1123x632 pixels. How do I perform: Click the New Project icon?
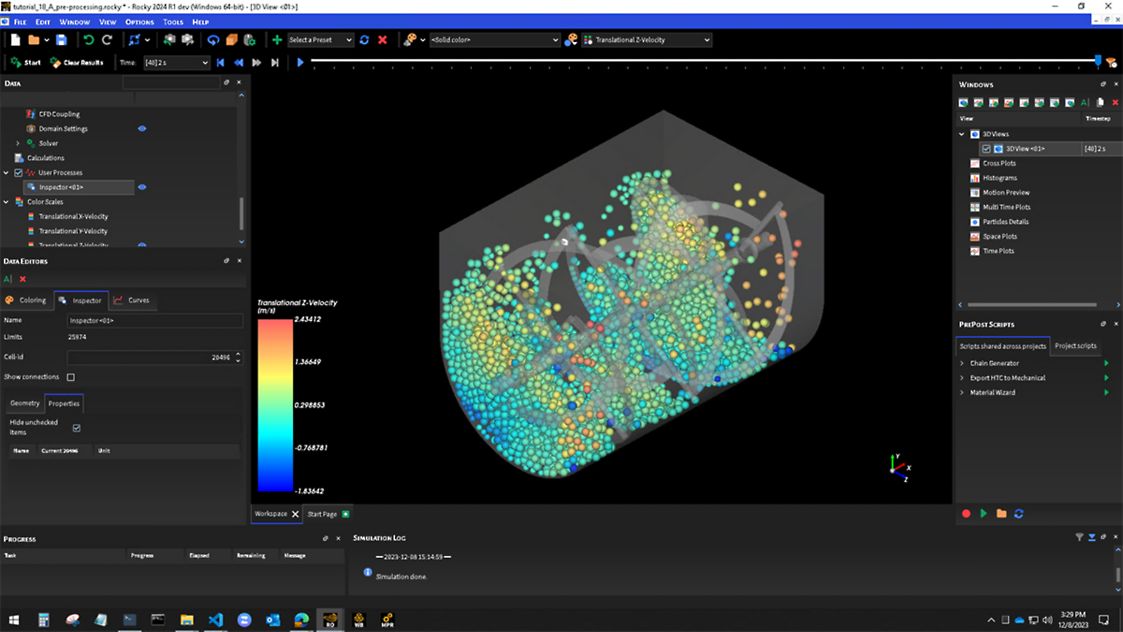(15, 40)
